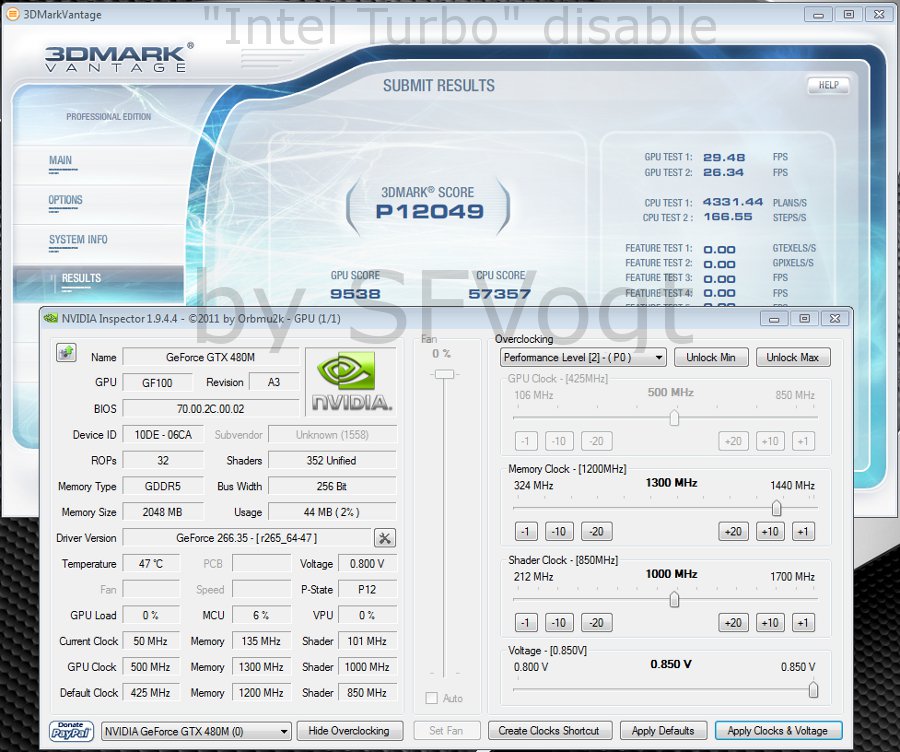The height and width of the screenshot is (752, 900).
Task: Click the GPU field showing GF100
Action: coord(157,383)
